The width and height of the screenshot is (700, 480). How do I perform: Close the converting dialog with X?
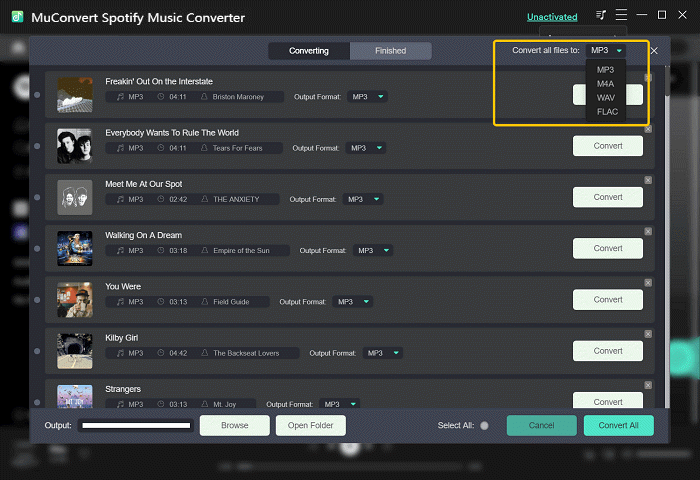pyautogui.click(x=654, y=51)
